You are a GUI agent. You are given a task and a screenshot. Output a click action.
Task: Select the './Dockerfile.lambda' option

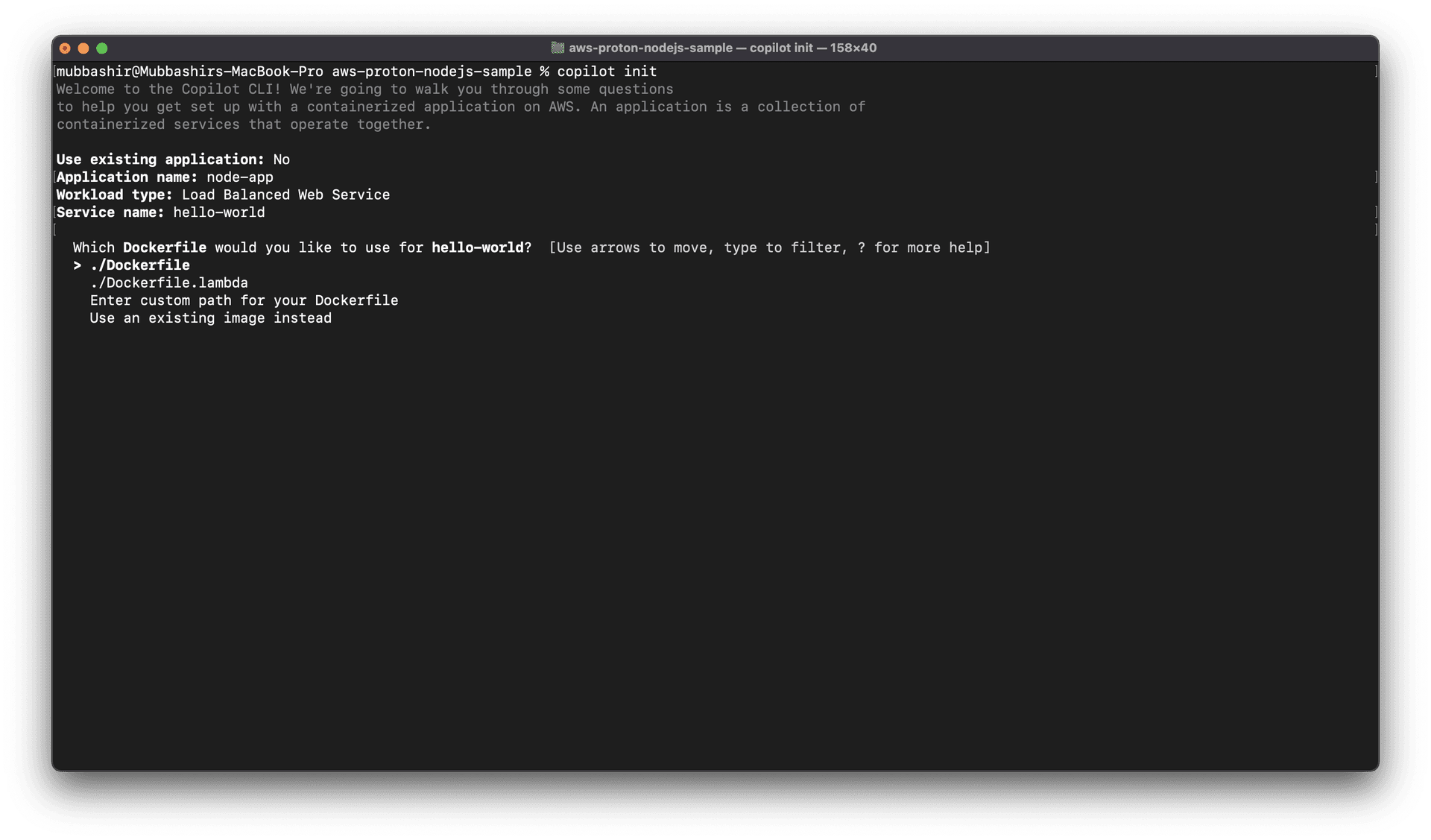pyautogui.click(x=169, y=283)
